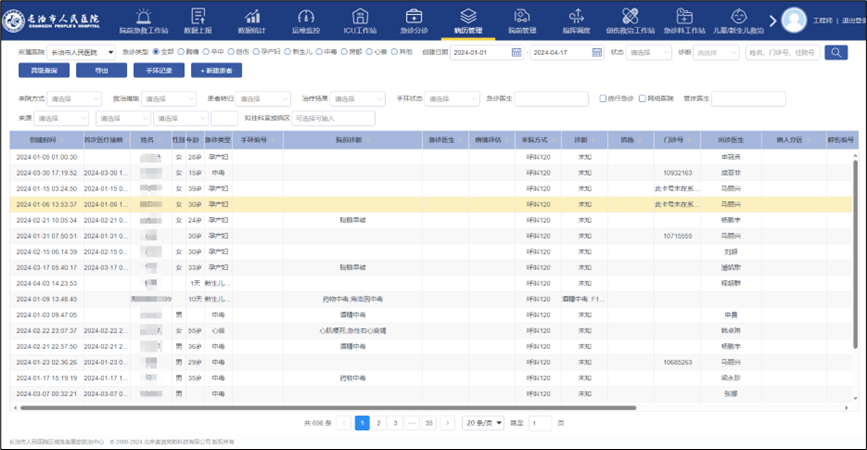
Task: Click the 工程师 user name link
Action: coord(822,20)
